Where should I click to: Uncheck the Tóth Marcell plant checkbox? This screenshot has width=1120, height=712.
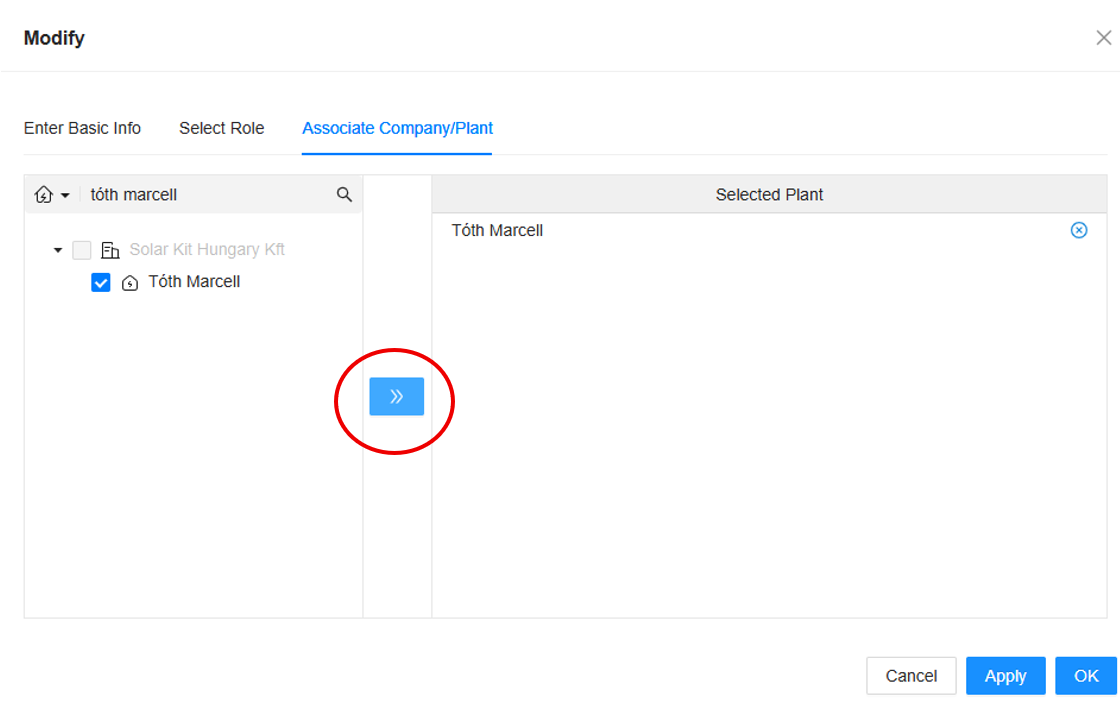[x=101, y=283]
